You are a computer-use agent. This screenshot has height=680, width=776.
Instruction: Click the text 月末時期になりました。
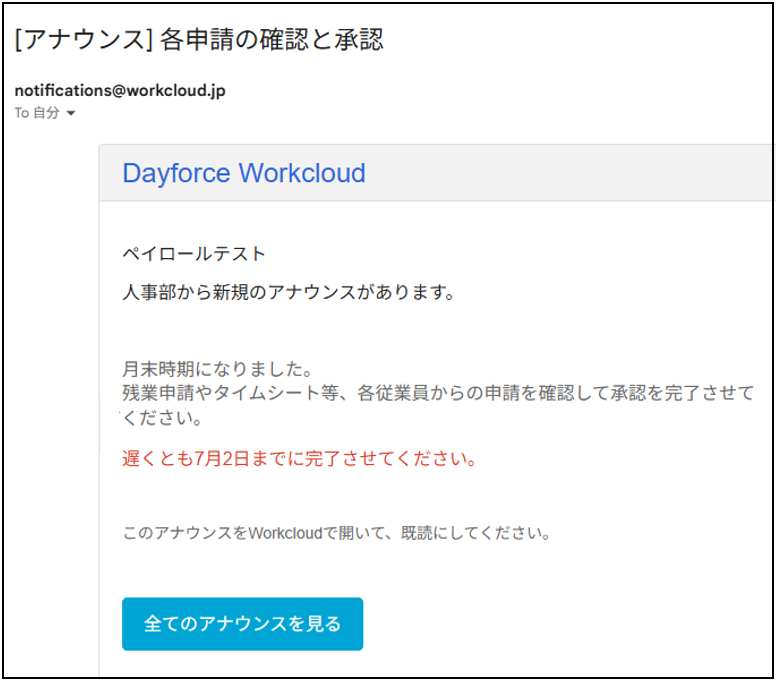point(217,369)
